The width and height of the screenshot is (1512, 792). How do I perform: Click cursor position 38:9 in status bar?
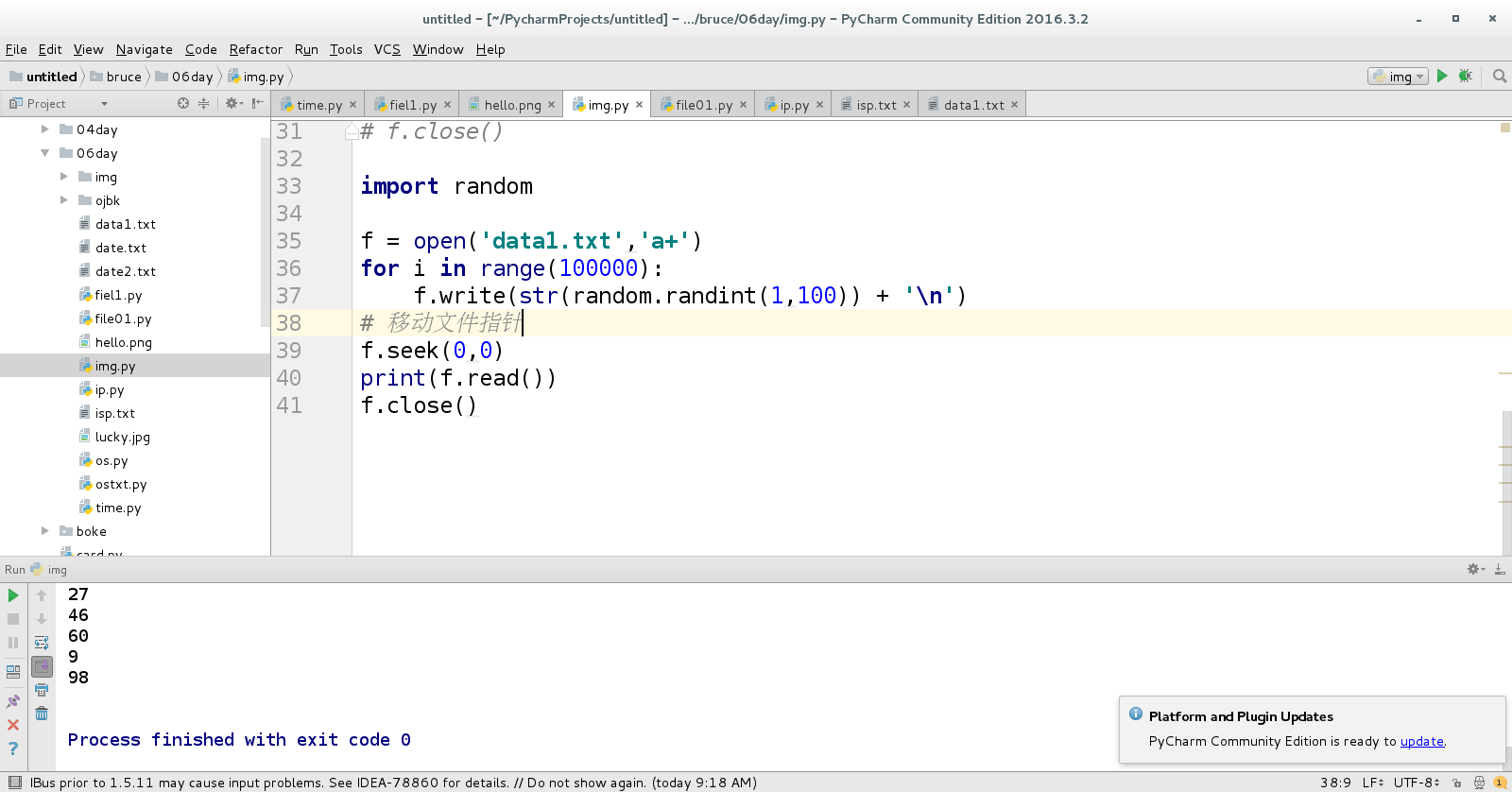[1335, 783]
